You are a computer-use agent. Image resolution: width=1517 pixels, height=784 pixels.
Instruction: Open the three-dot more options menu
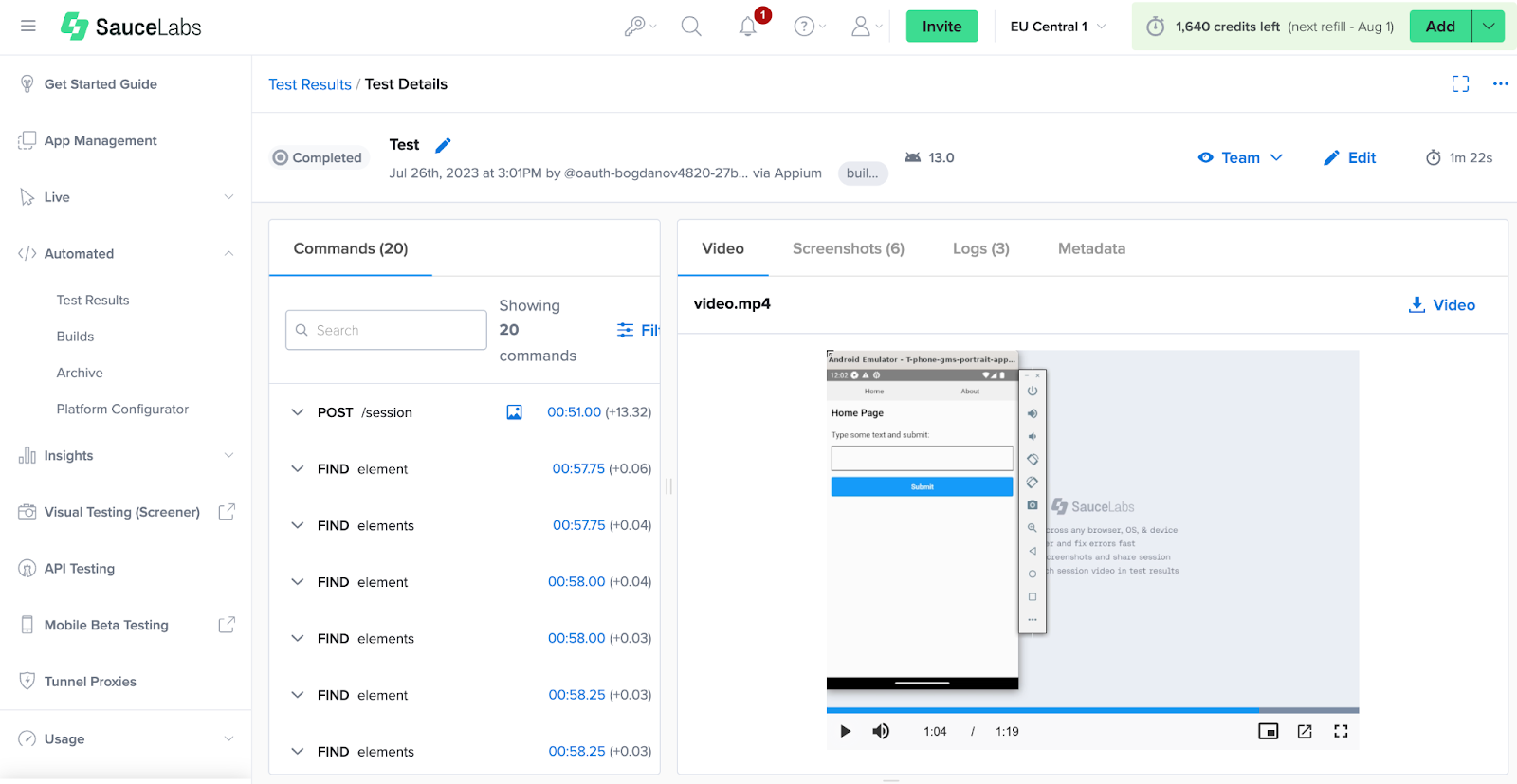pos(1500,84)
